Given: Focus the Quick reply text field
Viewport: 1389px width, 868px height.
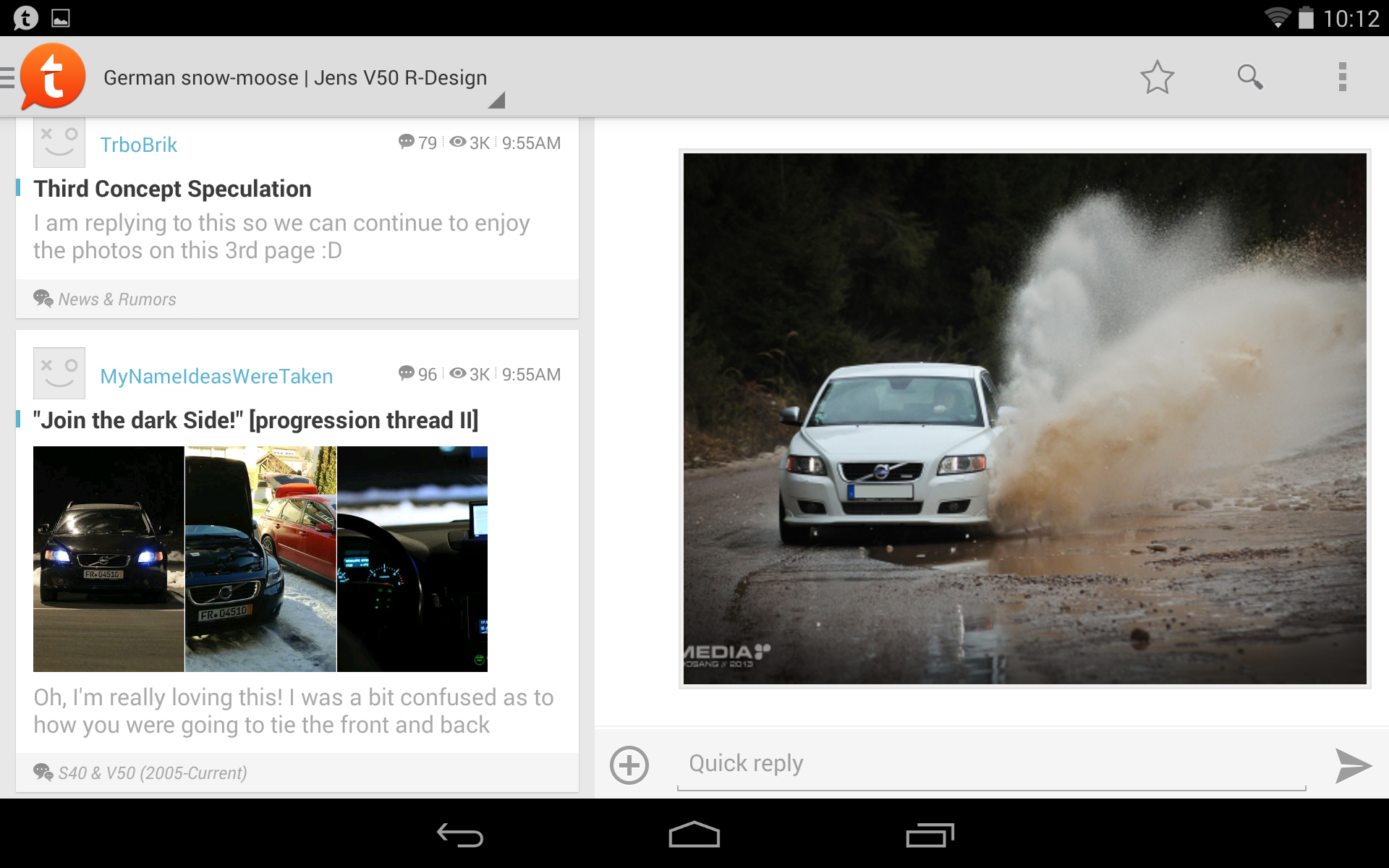Looking at the screenshot, I should click(x=991, y=764).
